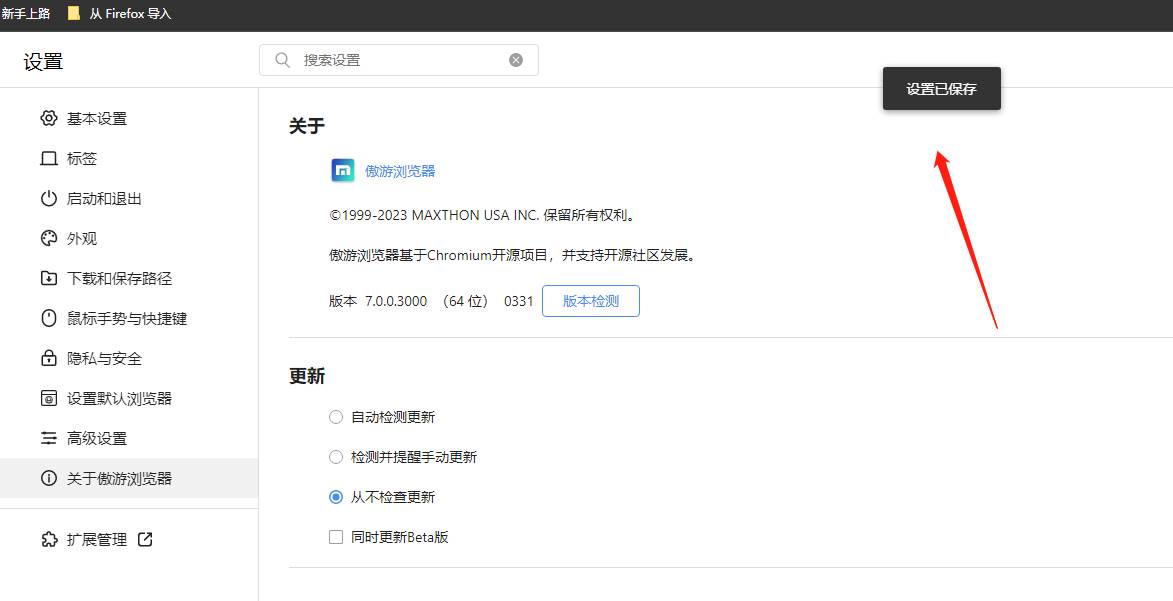The width and height of the screenshot is (1173, 601).
Task: Click the 设置 page title
Action: 43,61
